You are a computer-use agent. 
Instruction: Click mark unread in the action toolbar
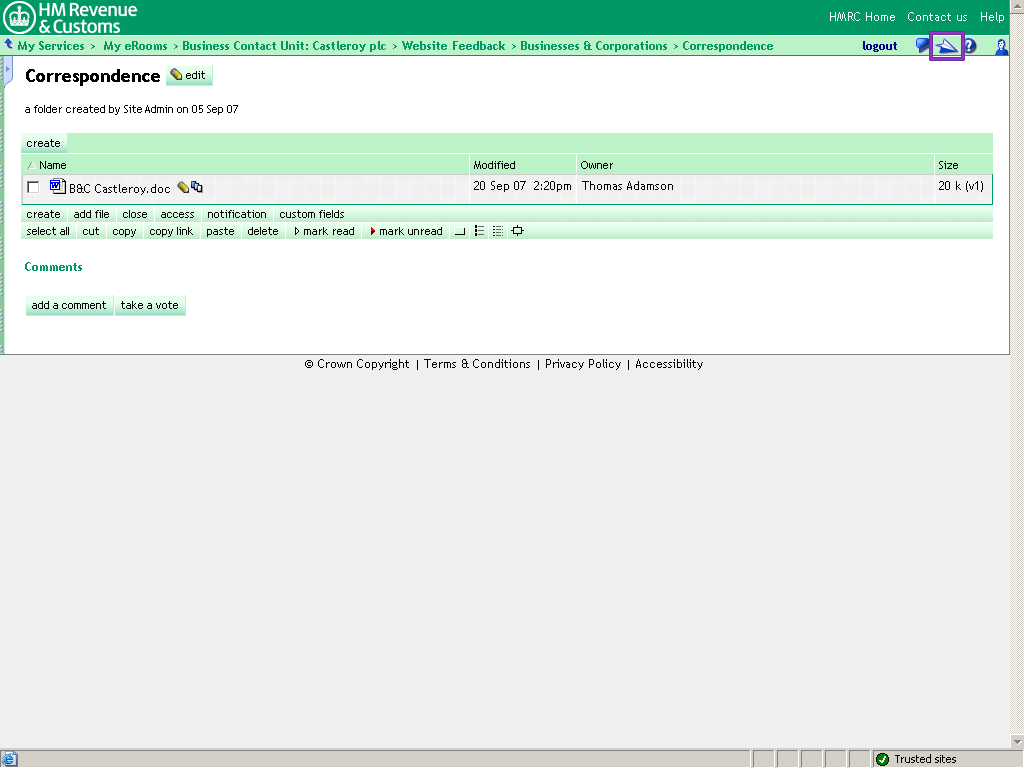[409, 231]
